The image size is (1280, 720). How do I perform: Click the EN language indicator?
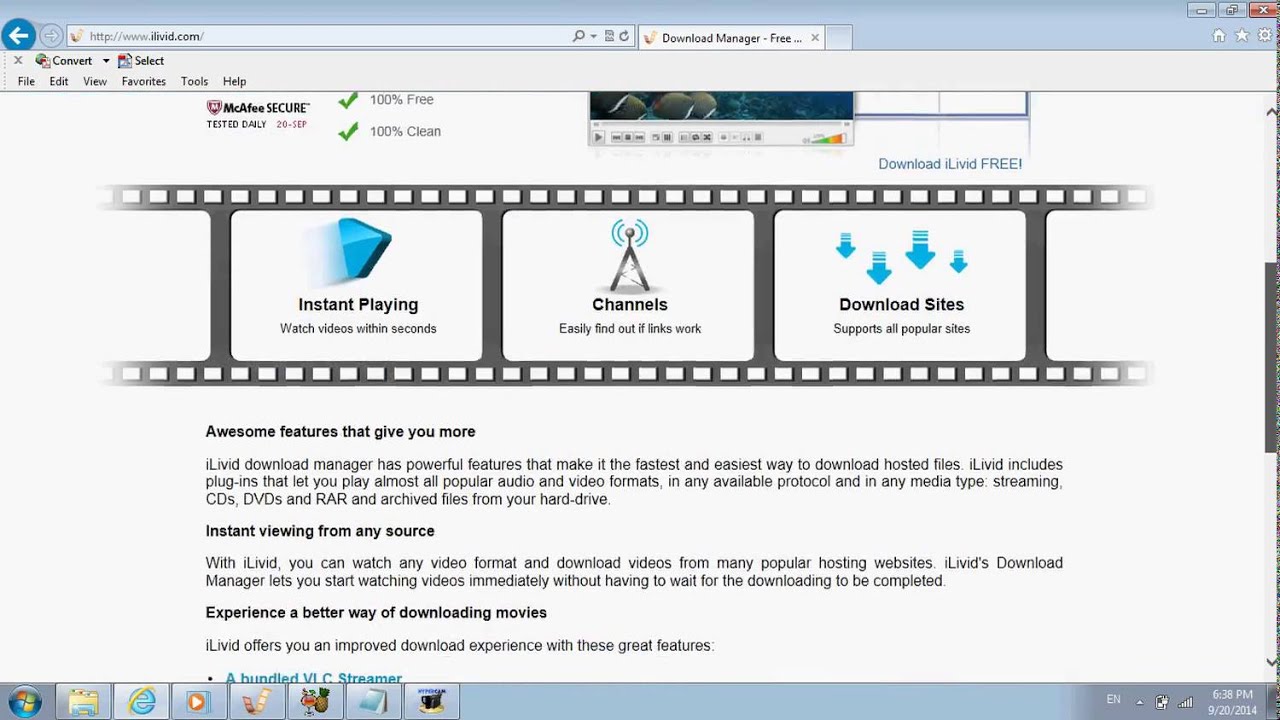[1113, 699]
